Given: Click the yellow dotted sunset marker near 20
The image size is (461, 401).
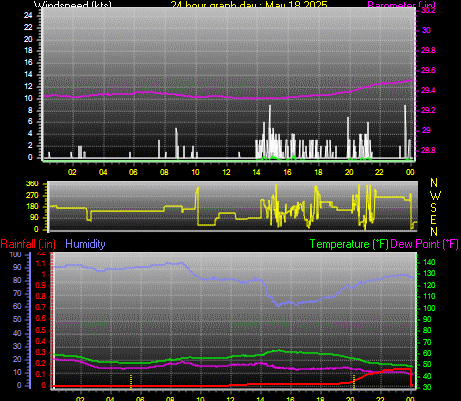Looking at the screenshot, I should coord(354,382).
